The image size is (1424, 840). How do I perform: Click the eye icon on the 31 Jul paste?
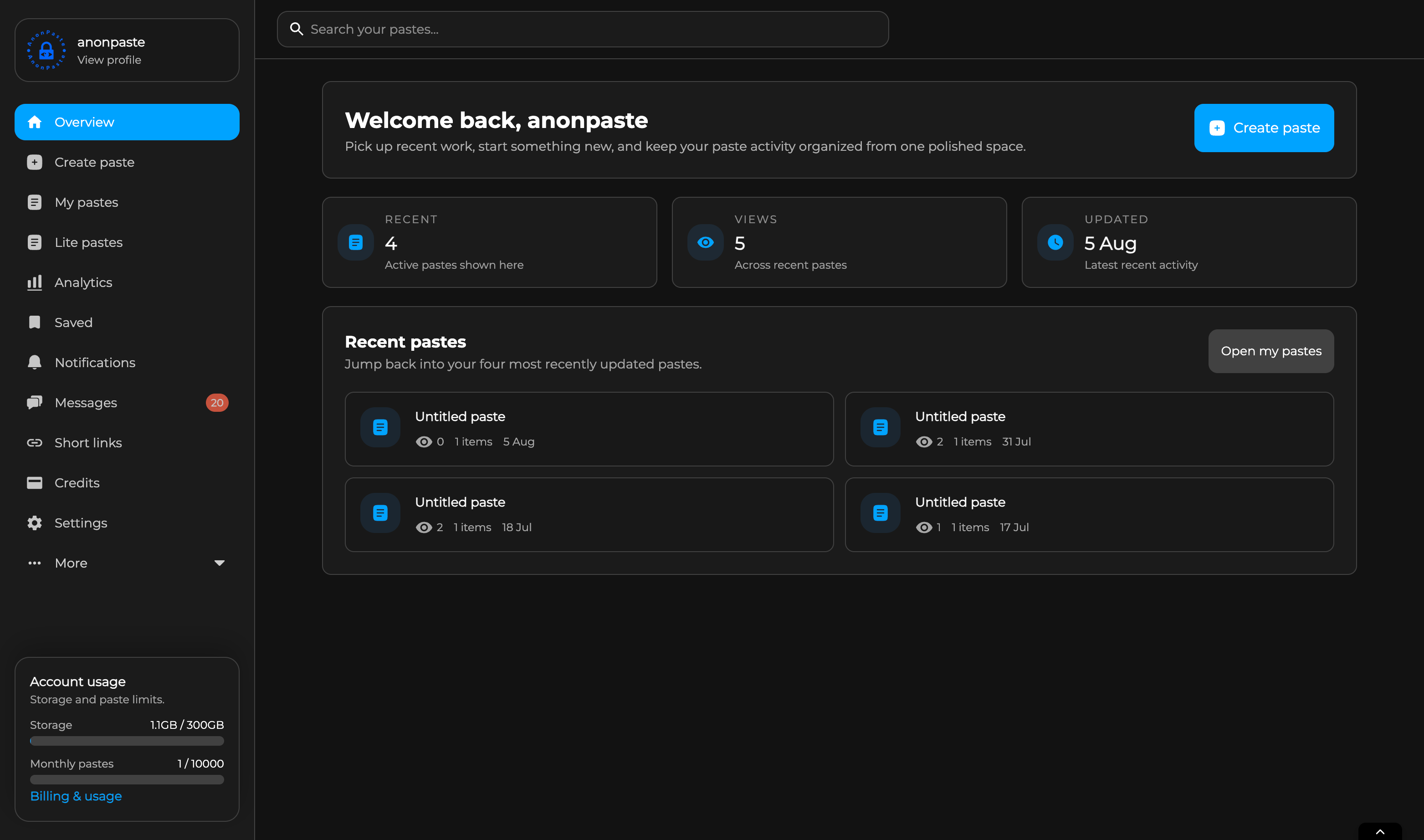pyautogui.click(x=924, y=441)
